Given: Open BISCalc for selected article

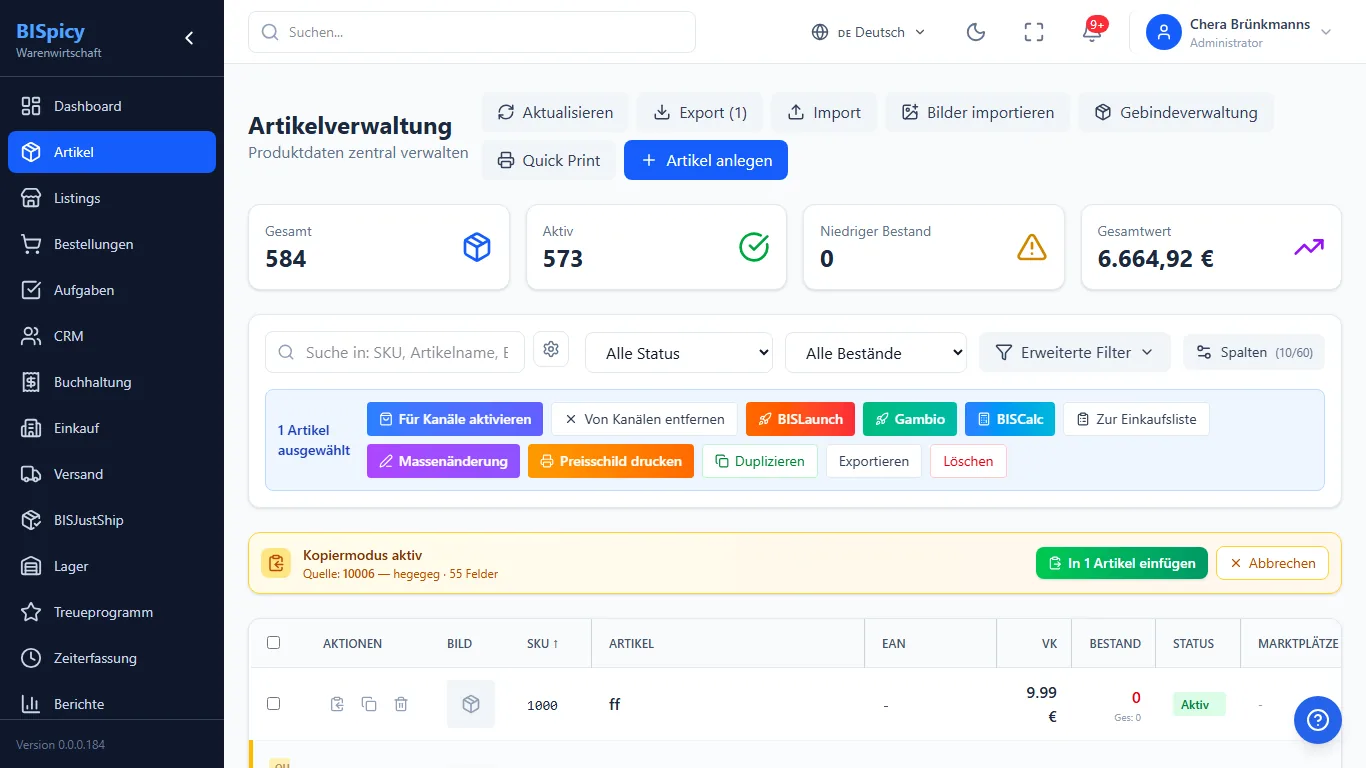Looking at the screenshot, I should tap(1010, 419).
